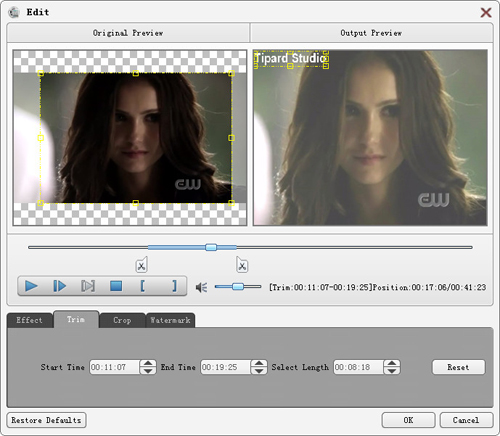The image size is (500, 436).
Task: Click the top-right crop handle in Original Preview
Action: (x=231, y=73)
